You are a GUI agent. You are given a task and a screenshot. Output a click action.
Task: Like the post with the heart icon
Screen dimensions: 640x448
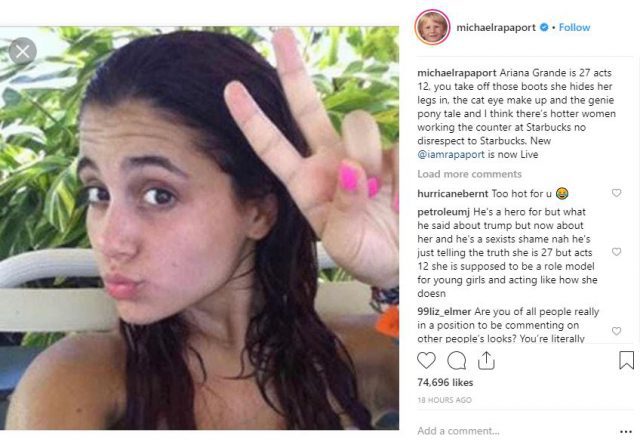426,361
